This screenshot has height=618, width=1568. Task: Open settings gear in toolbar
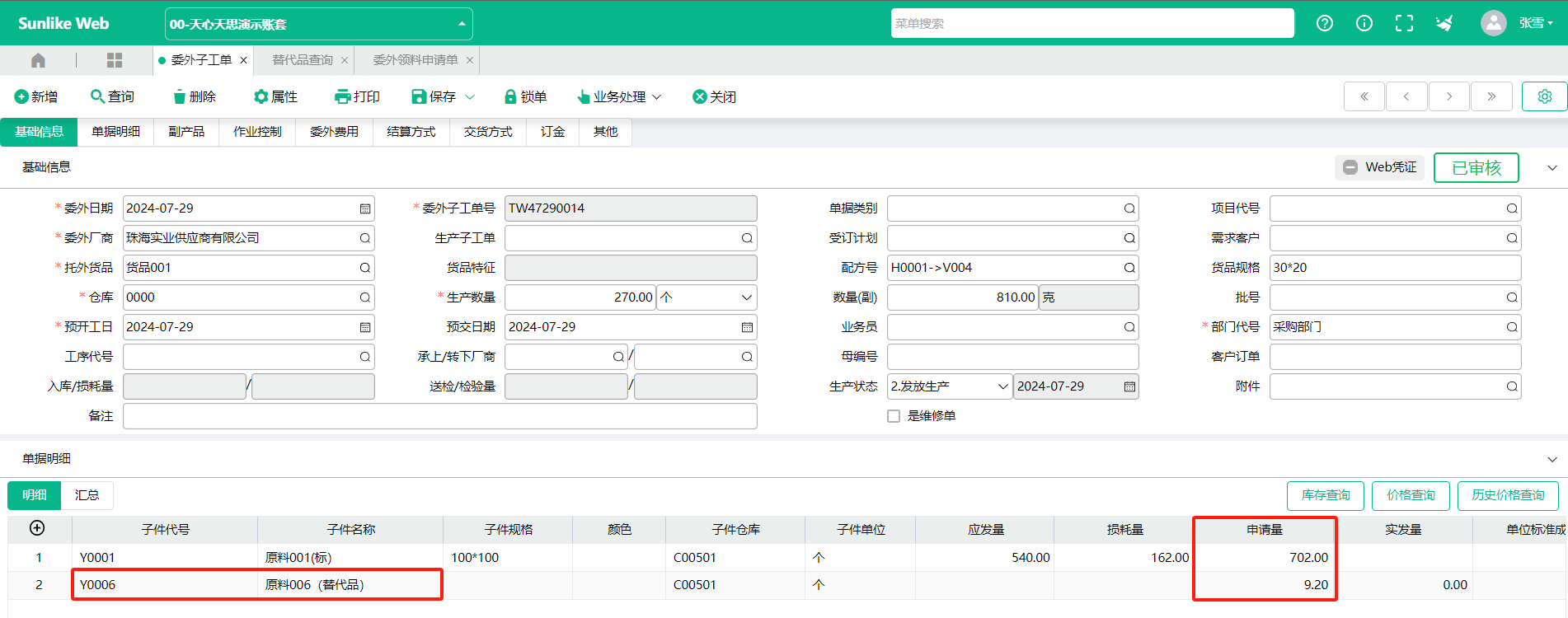click(x=1544, y=96)
